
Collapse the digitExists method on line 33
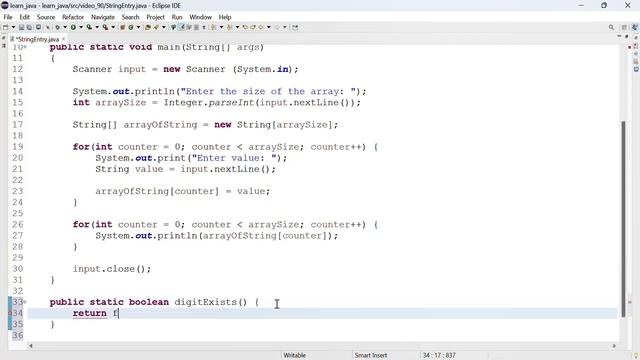(x=25, y=302)
